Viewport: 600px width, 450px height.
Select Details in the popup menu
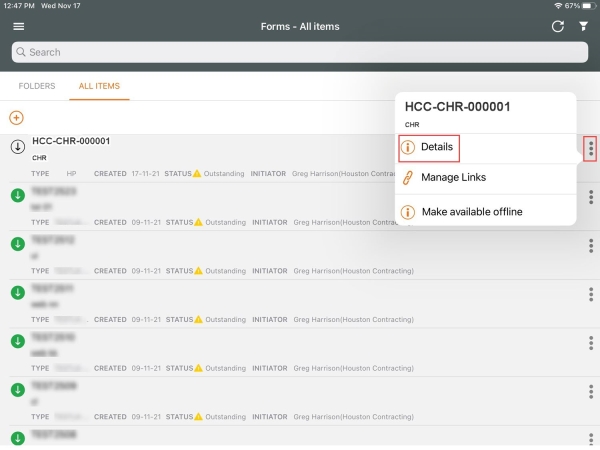point(437,147)
